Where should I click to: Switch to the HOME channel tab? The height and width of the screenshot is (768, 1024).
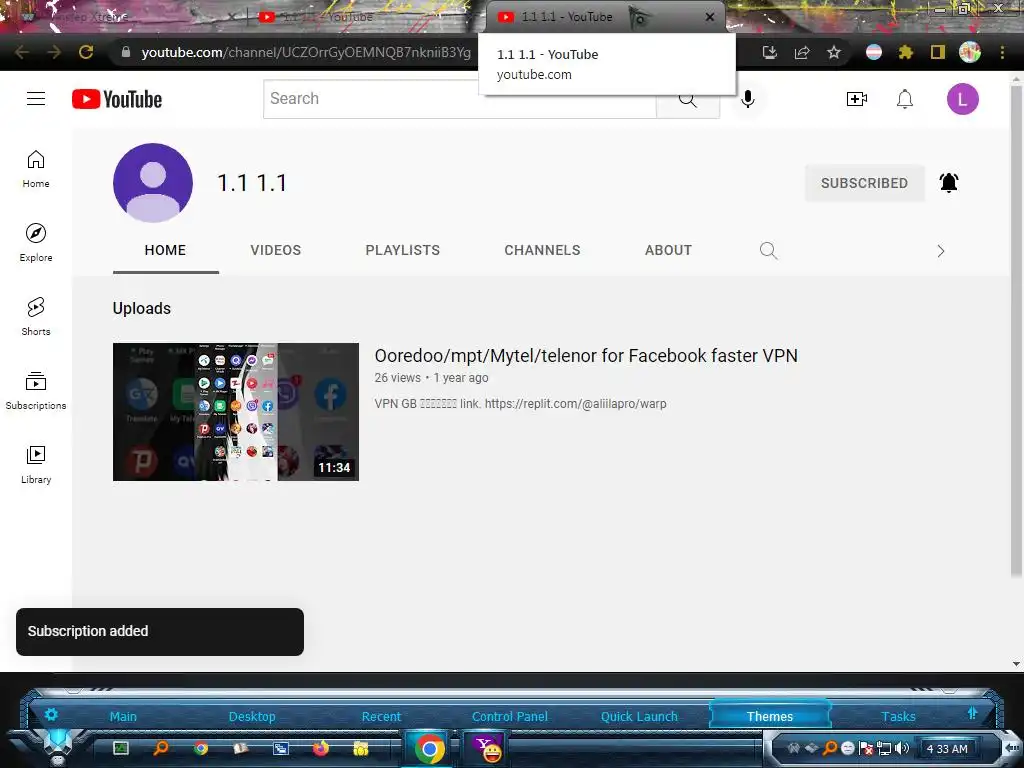tap(165, 250)
